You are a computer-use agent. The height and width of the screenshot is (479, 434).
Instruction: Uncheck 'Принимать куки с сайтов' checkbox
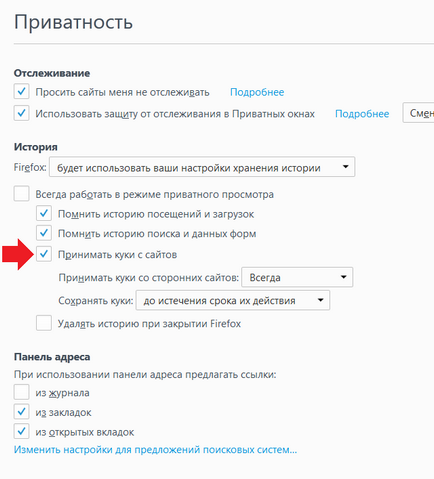(x=44, y=254)
